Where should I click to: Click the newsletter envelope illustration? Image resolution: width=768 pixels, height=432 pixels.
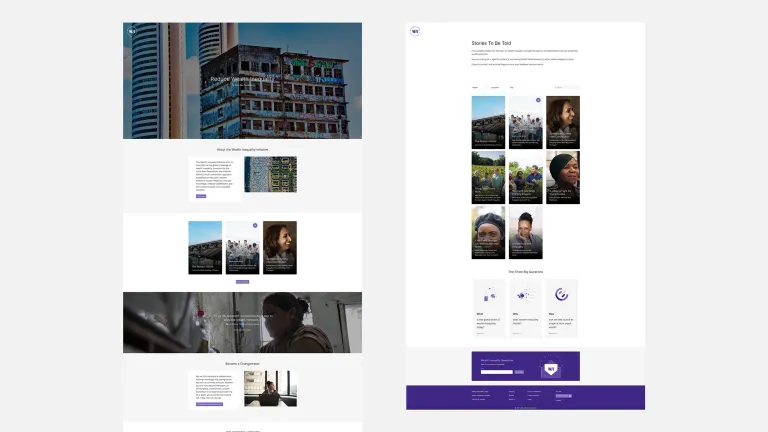coord(551,367)
